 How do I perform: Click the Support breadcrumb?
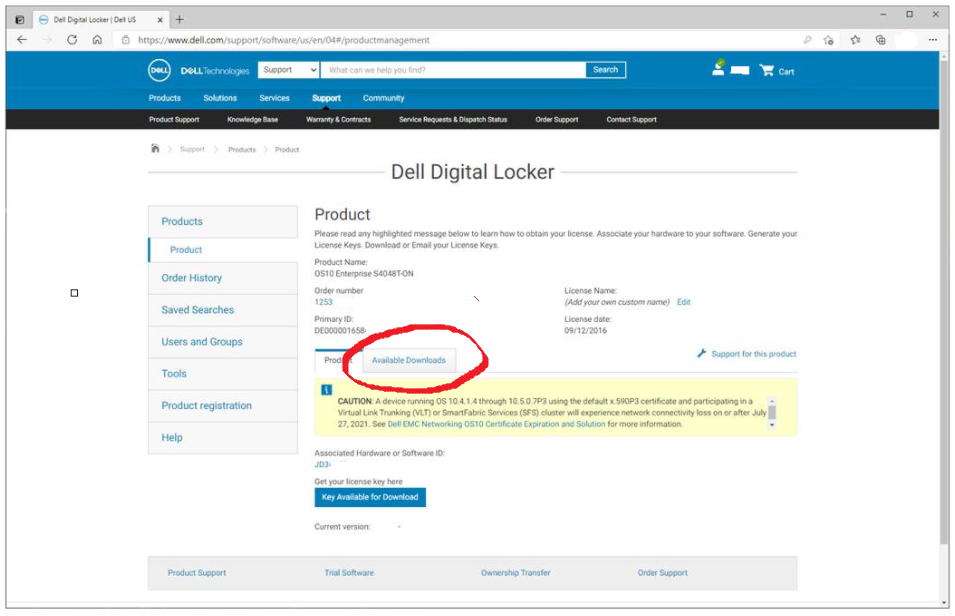coord(192,149)
